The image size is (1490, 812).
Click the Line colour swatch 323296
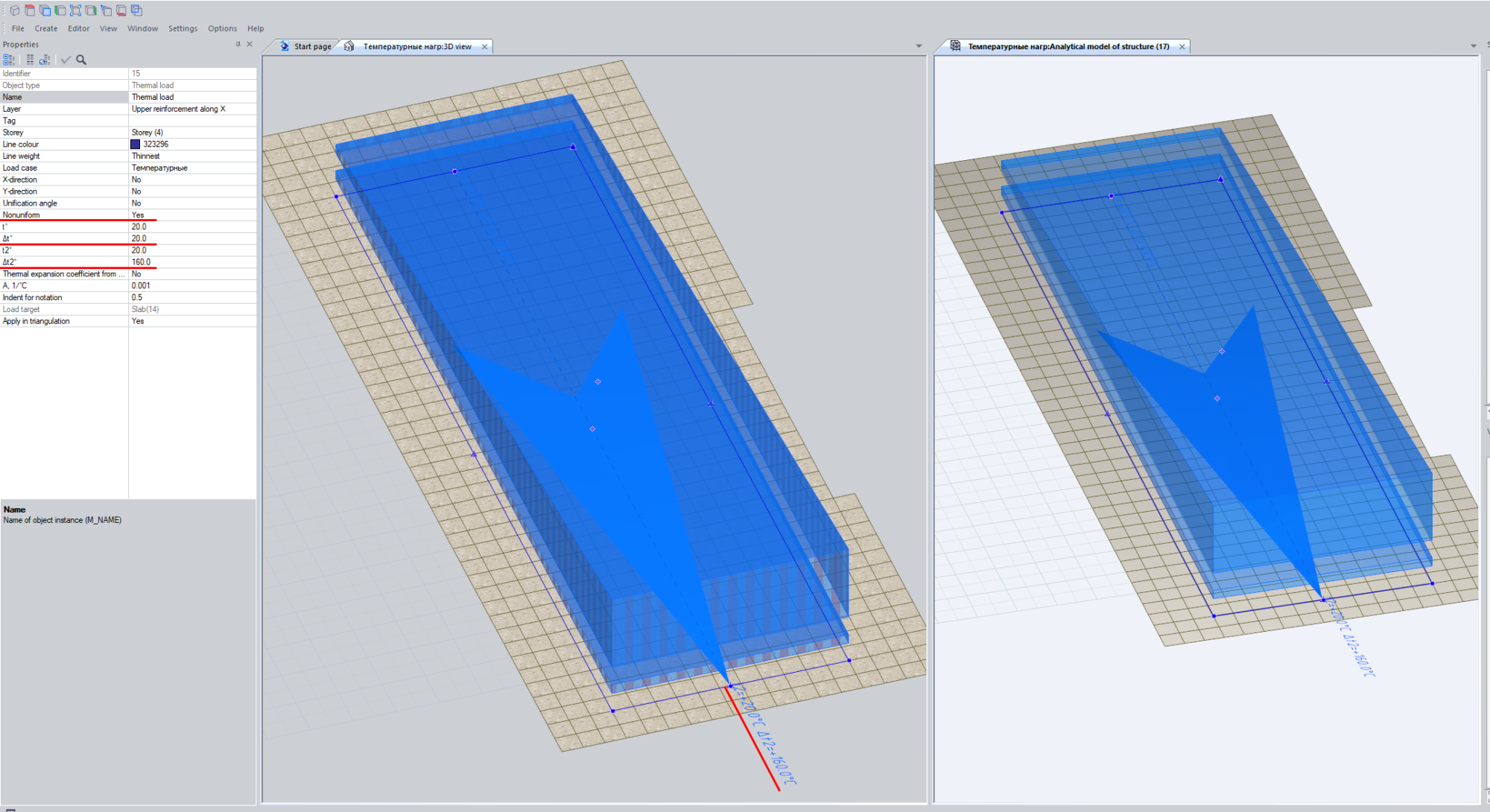click(136, 145)
